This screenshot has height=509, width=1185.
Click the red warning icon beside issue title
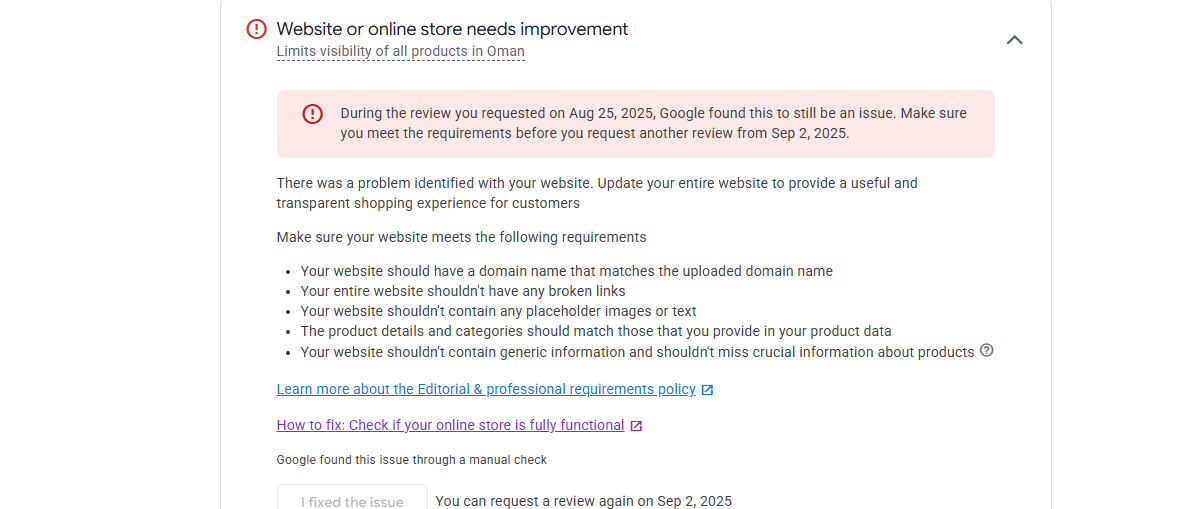pyautogui.click(x=257, y=29)
